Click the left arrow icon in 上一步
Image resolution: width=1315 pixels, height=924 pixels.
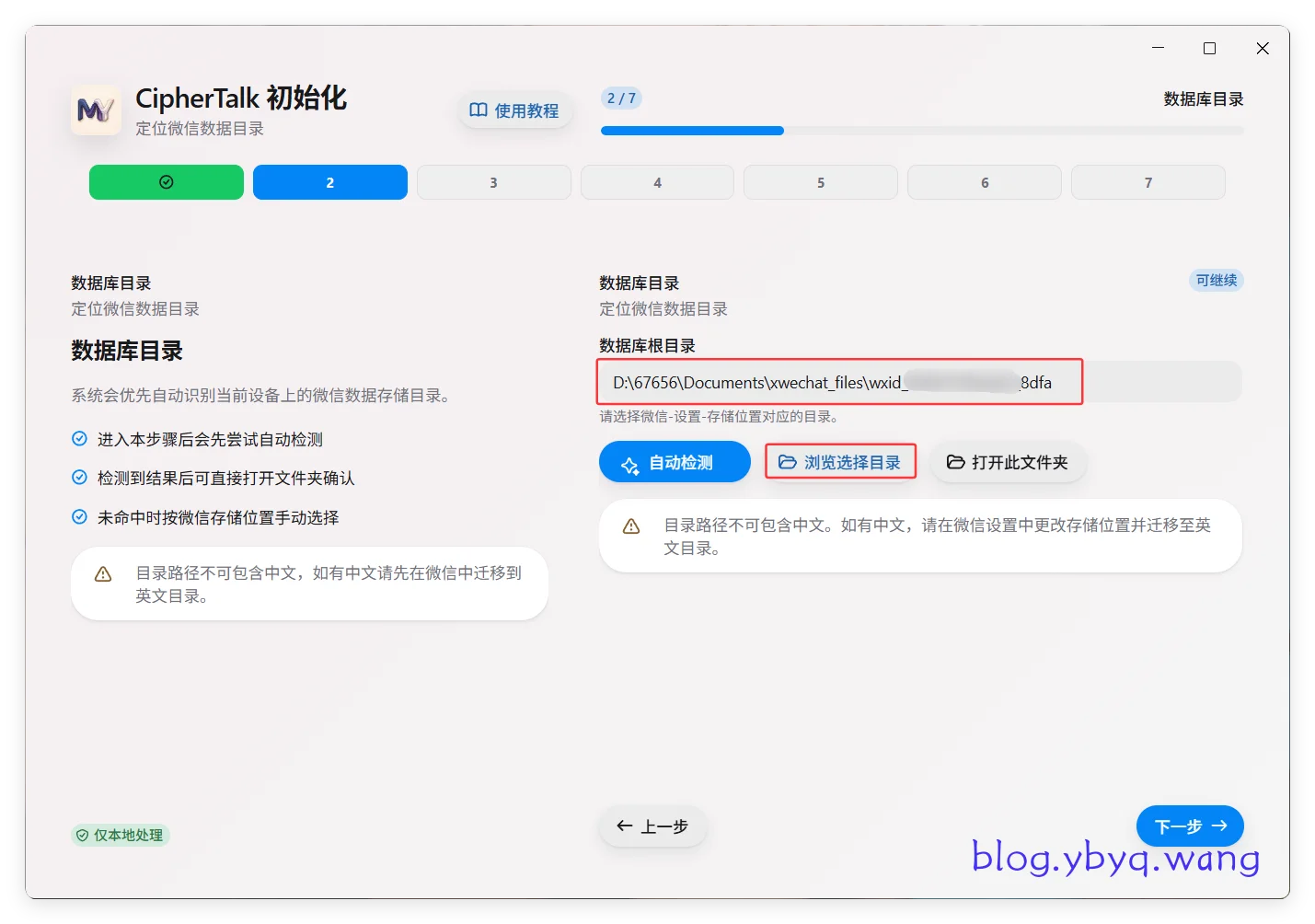pyautogui.click(x=625, y=826)
